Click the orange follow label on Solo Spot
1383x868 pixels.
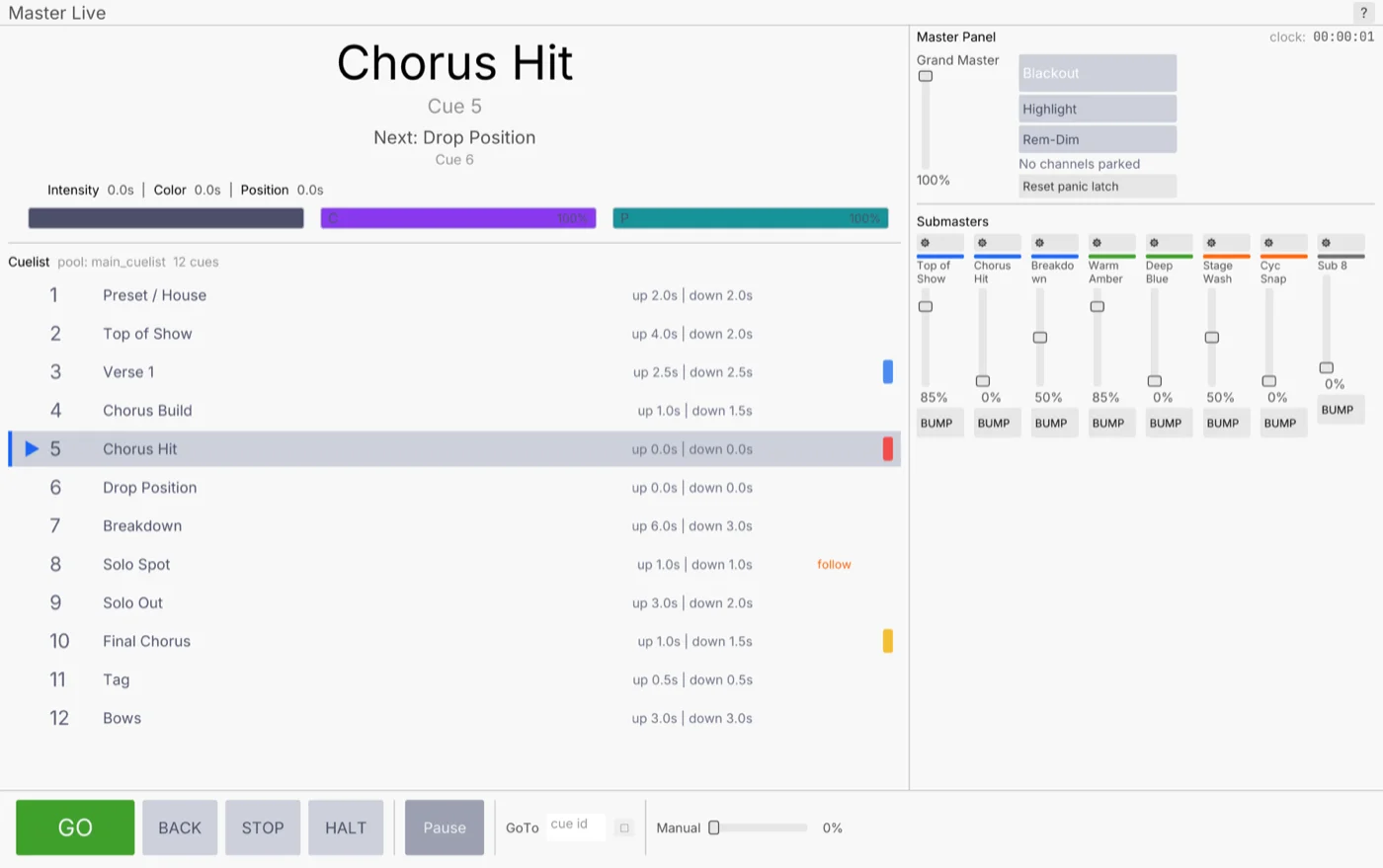pos(834,565)
